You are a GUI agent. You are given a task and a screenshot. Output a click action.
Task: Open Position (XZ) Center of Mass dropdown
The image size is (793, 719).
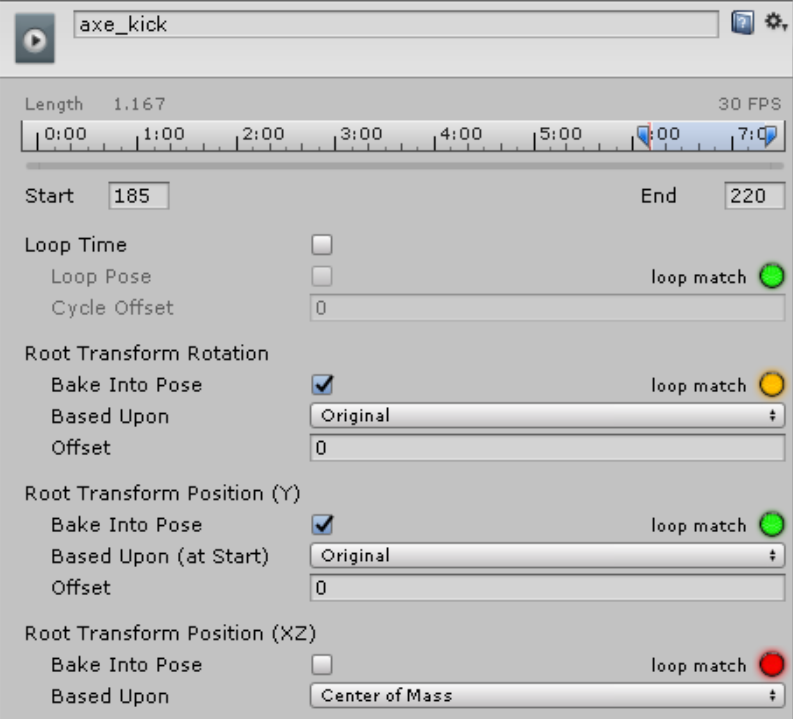[547, 696]
